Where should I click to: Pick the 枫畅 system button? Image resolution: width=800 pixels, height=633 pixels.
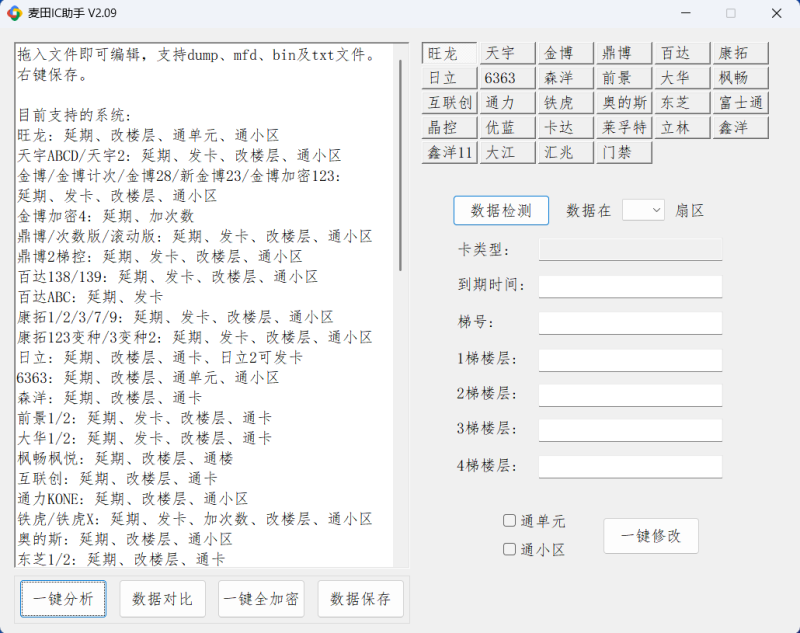tap(740, 78)
